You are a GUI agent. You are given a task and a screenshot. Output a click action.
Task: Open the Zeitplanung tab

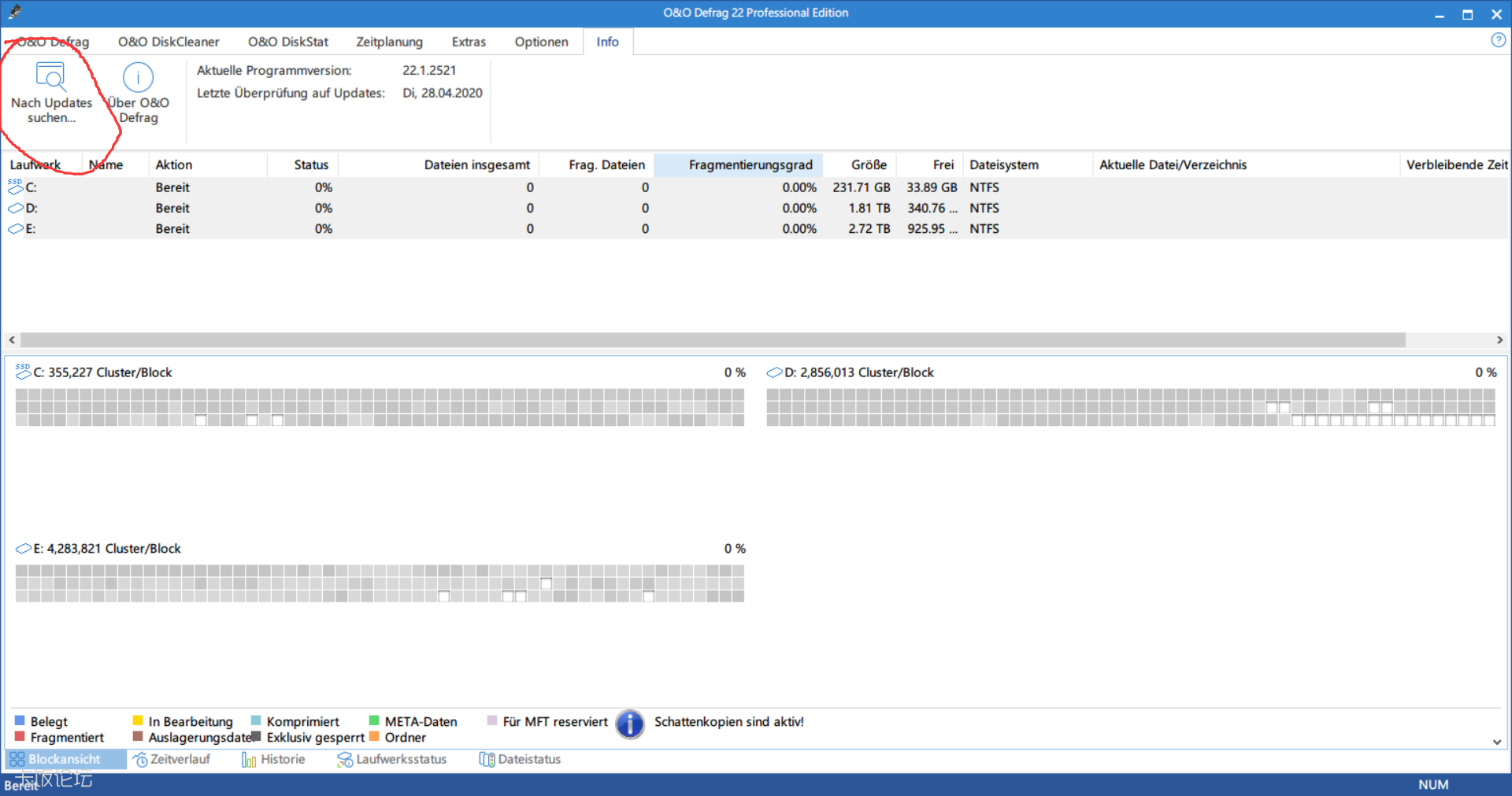click(x=389, y=42)
